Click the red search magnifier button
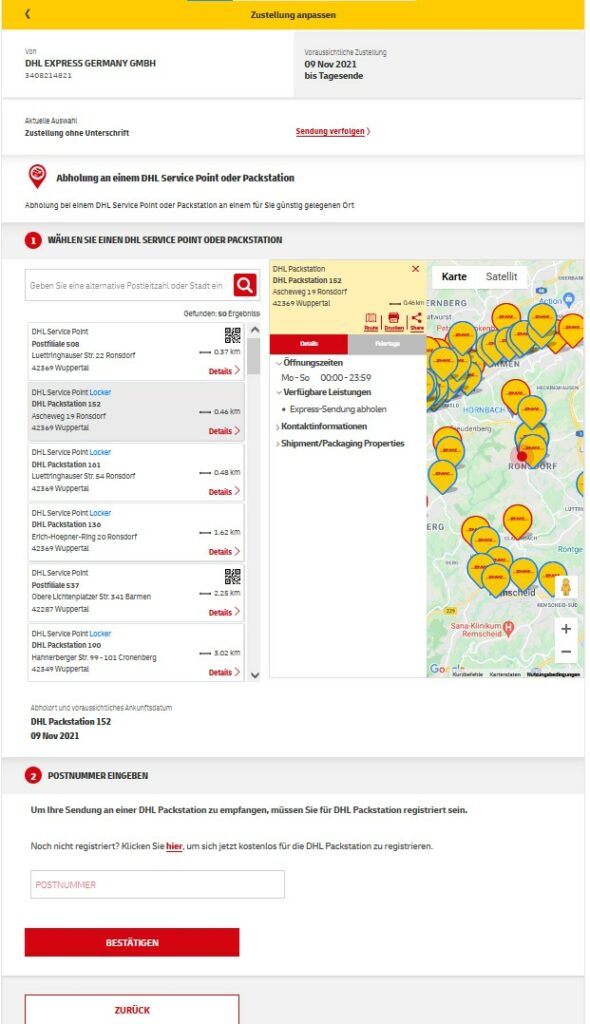The width and height of the screenshot is (590, 1024). click(244, 285)
